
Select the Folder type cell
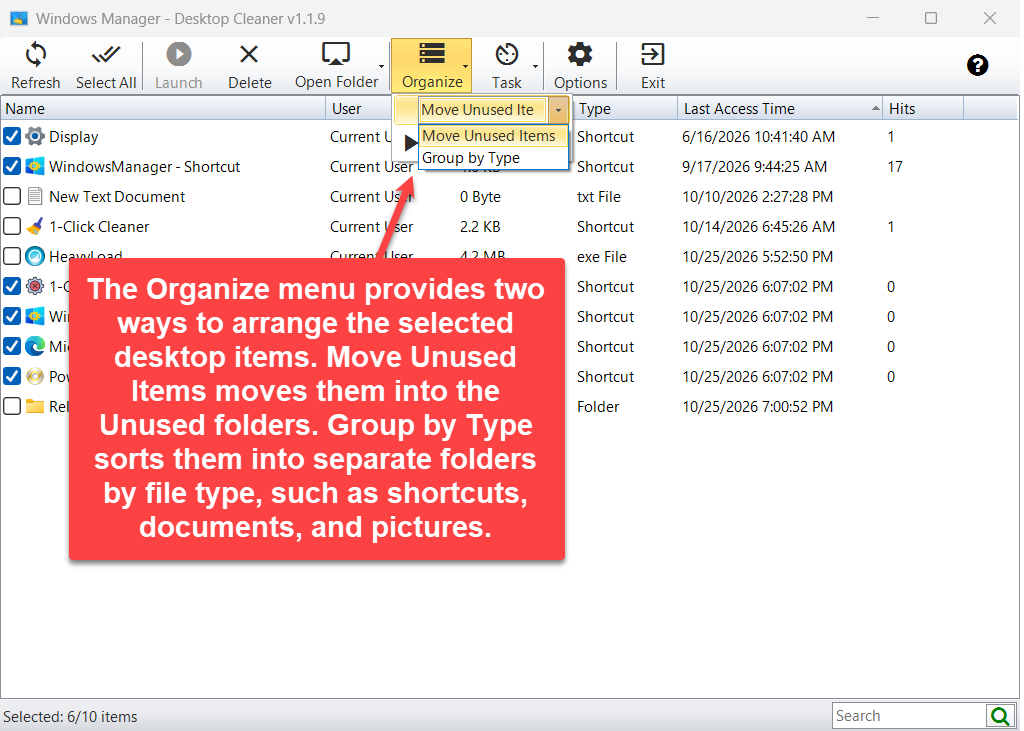598,406
